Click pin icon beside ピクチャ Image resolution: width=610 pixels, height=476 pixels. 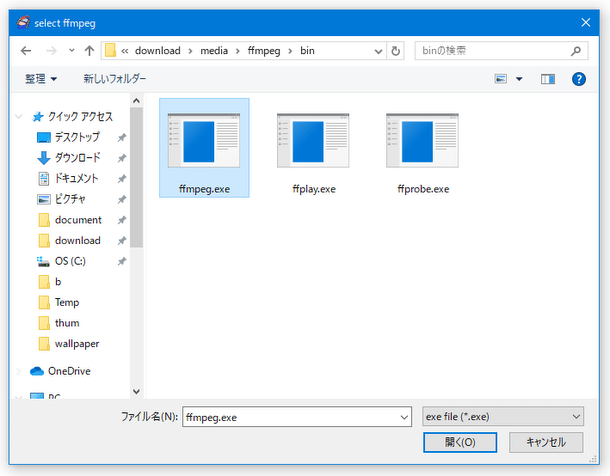(x=122, y=199)
